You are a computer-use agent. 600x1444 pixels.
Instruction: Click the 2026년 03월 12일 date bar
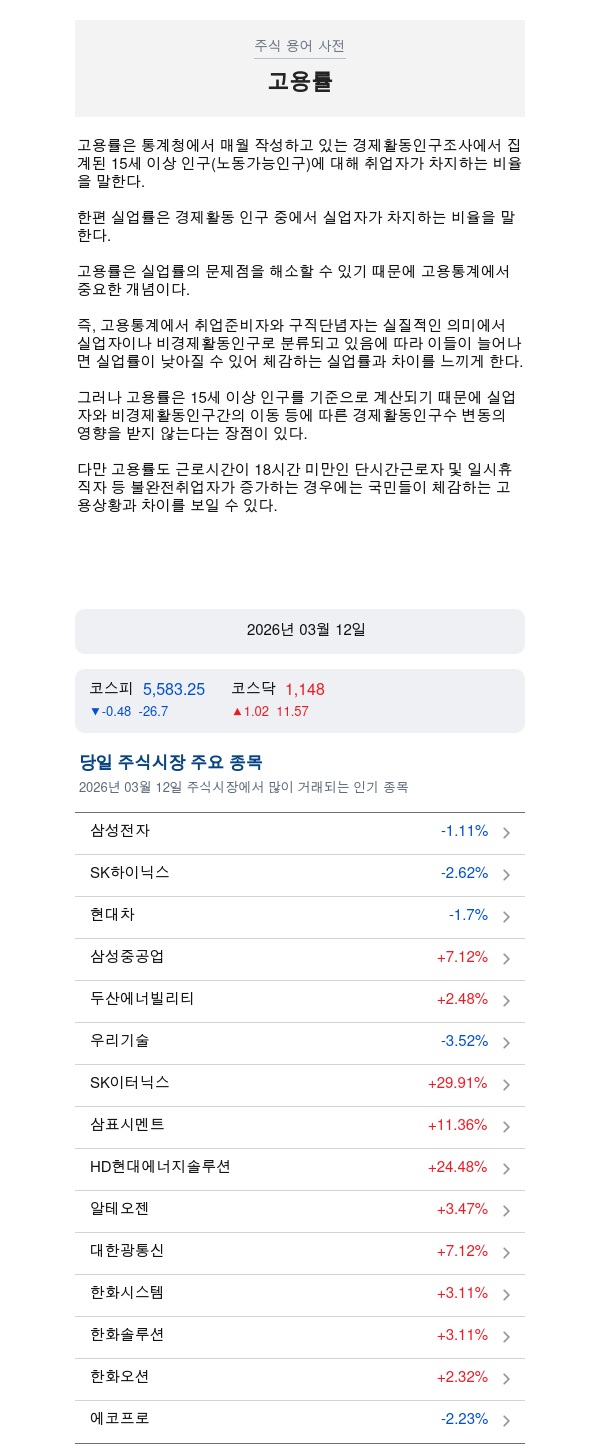(300, 630)
